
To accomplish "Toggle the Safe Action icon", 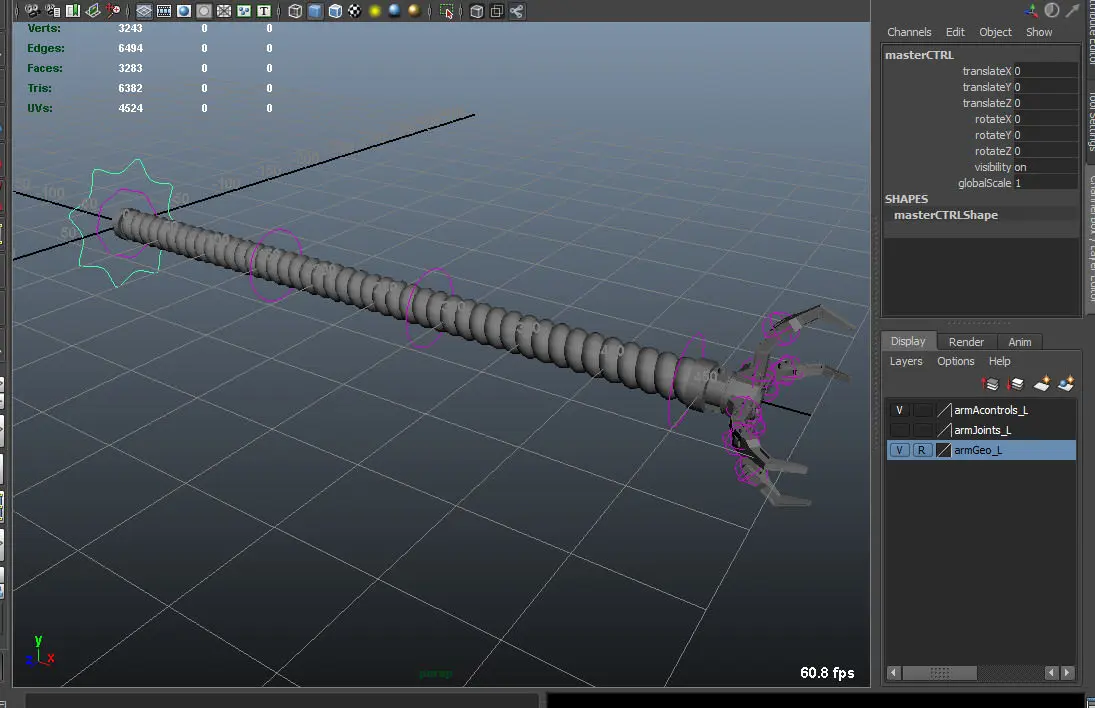I will 244,10.
